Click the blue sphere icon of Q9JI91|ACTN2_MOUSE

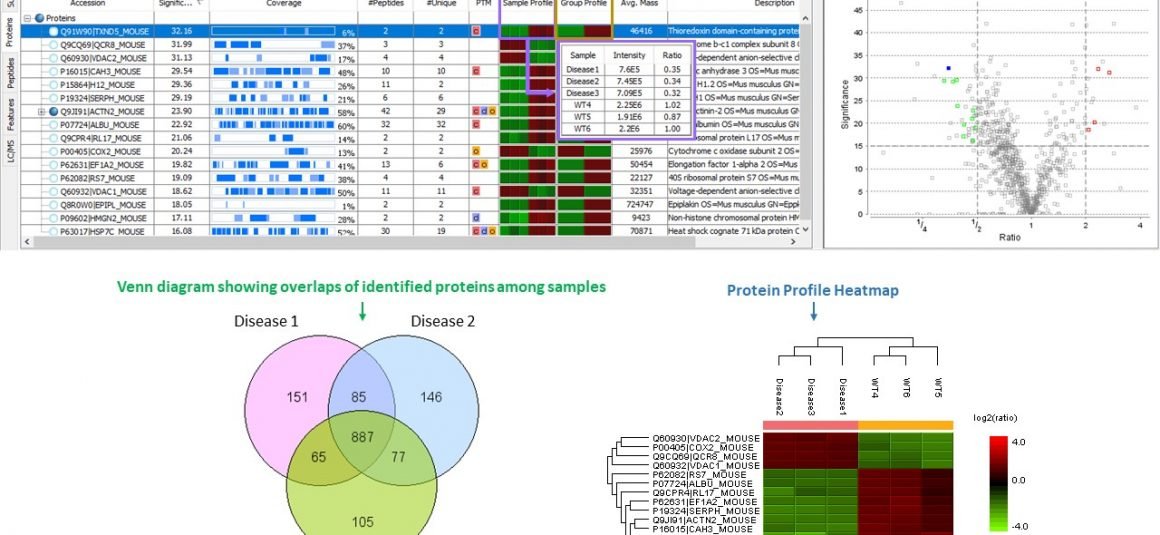(53, 112)
